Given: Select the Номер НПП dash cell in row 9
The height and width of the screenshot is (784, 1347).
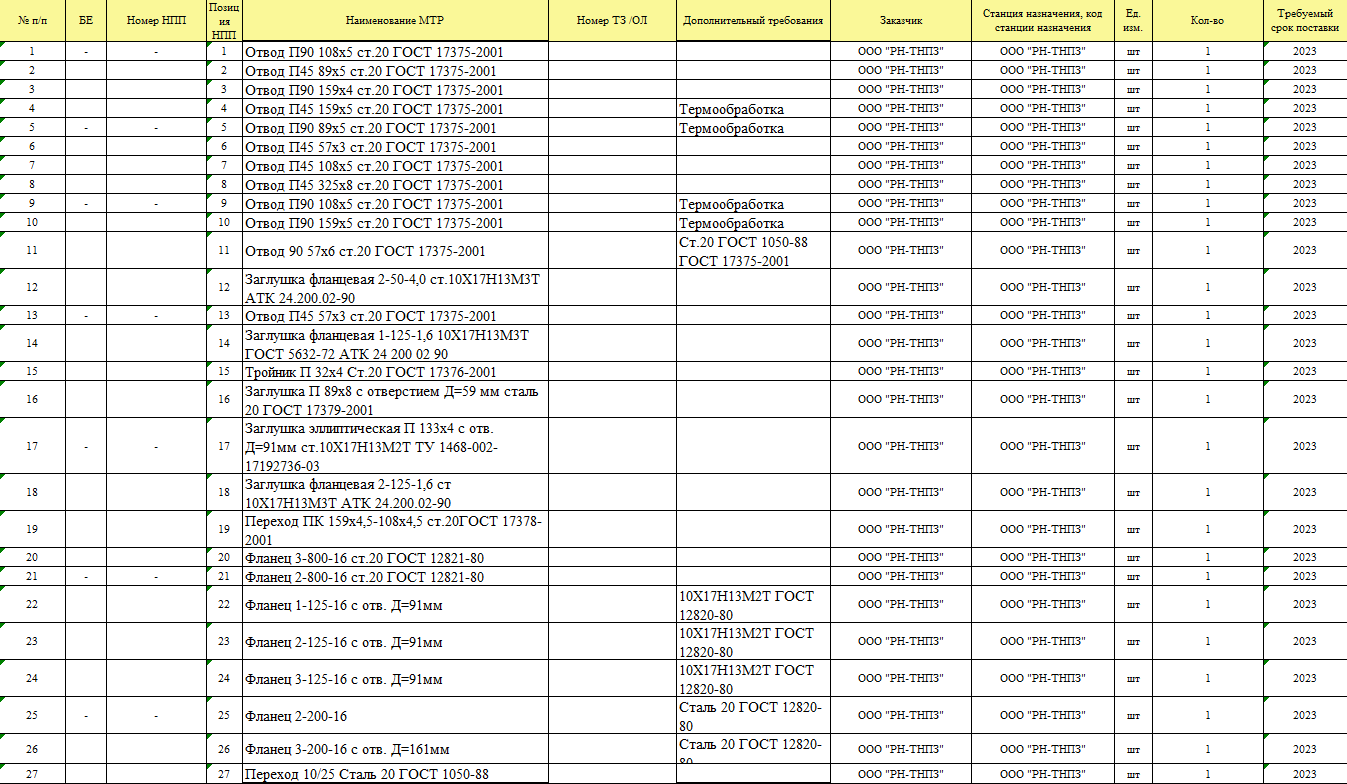Looking at the screenshot, I should (x=157, y=204).
